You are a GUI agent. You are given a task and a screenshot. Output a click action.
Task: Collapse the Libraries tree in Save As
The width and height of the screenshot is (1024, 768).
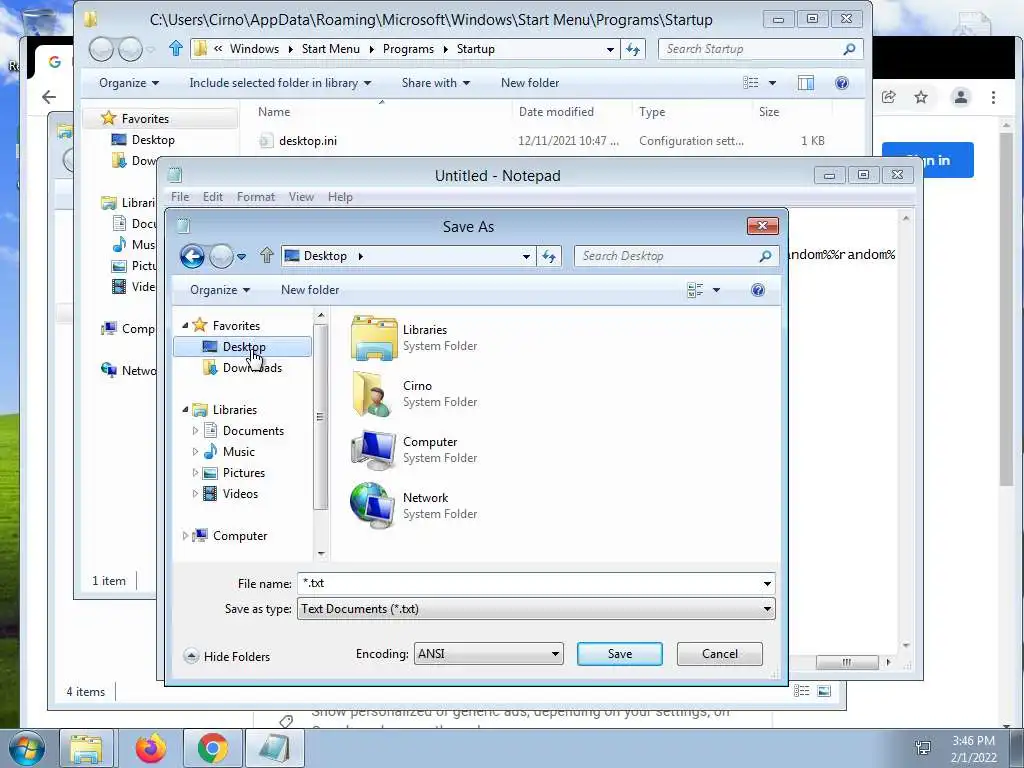(x=185, y=409)
